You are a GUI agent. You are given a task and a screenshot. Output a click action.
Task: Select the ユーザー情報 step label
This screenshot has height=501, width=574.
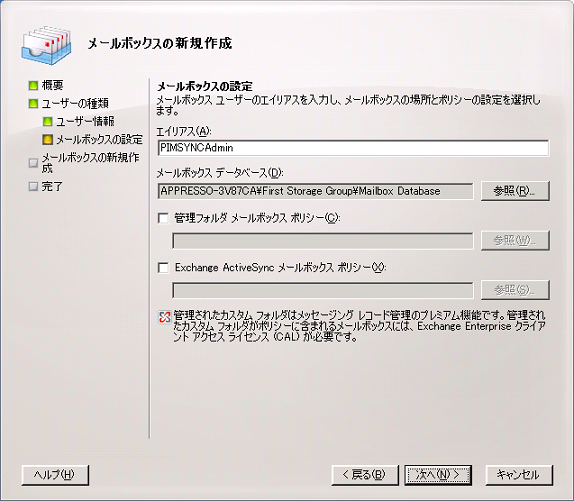[x=85, y=121]
